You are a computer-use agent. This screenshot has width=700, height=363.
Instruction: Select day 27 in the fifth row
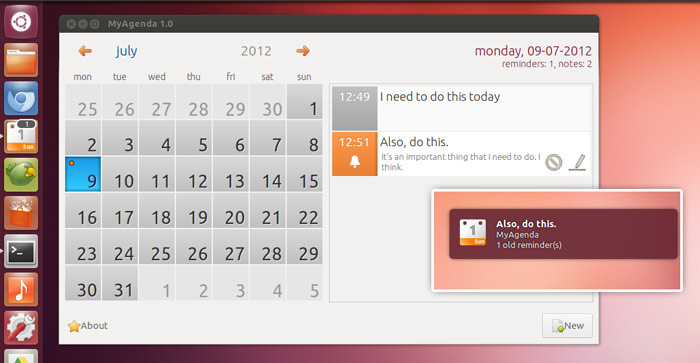click(231, 247)
